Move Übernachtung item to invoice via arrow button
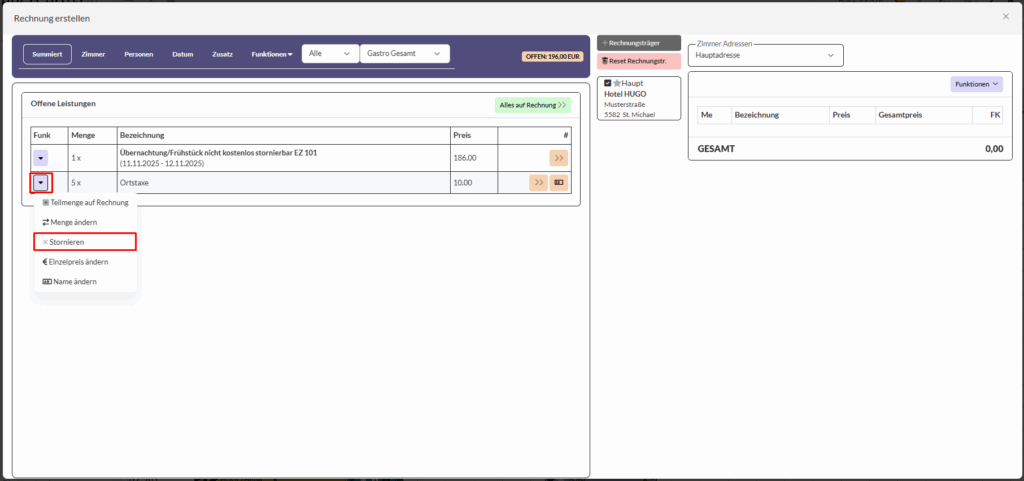 557,157
